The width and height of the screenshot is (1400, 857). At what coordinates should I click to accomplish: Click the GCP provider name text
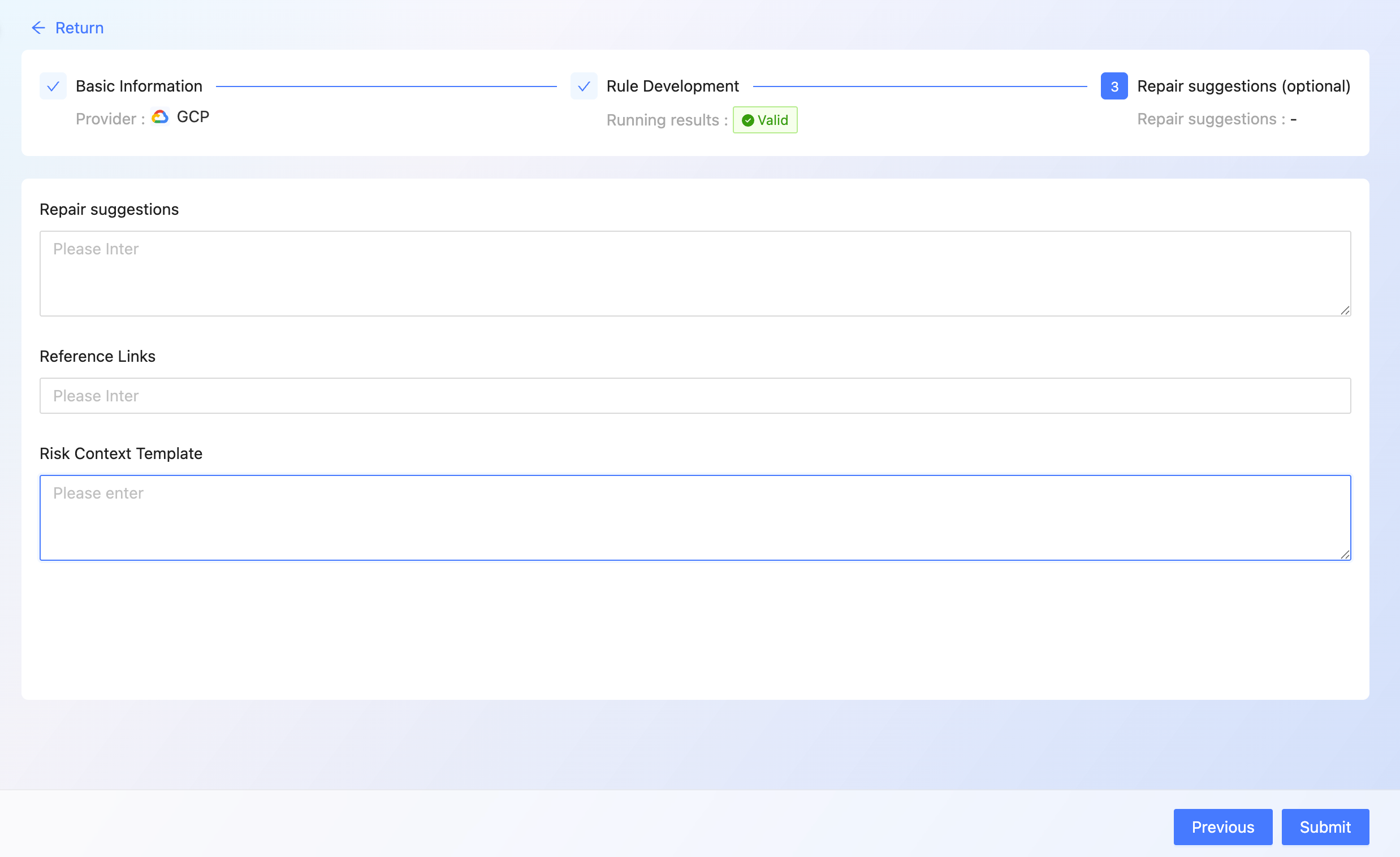pos(193,116)
